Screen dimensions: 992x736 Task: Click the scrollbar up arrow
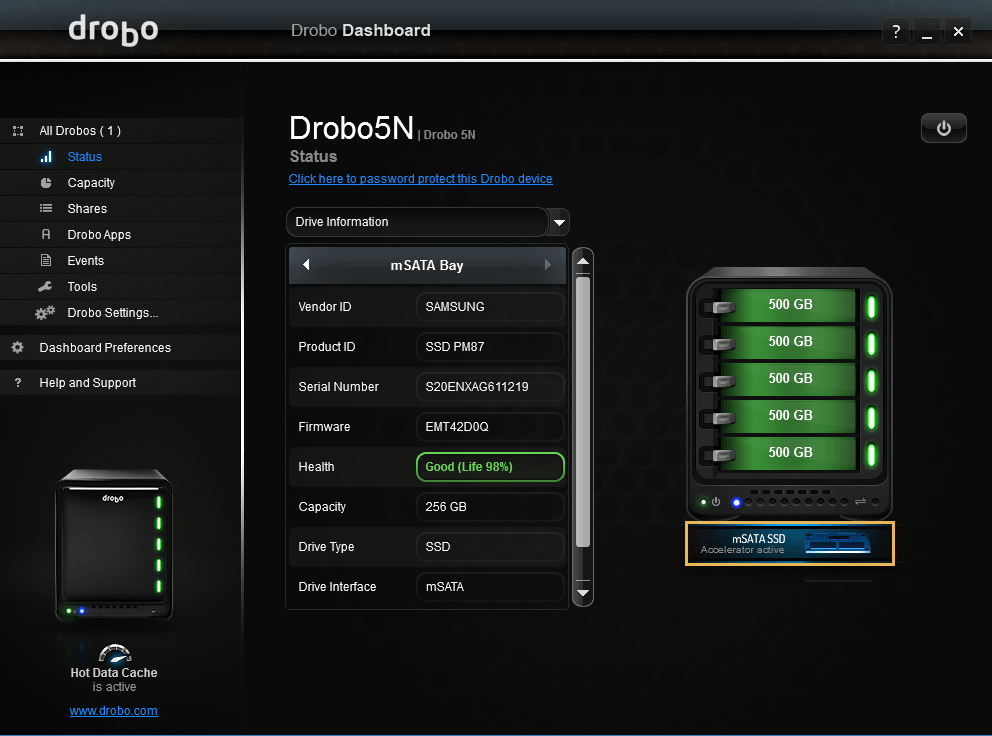pyautogui.click(x=583, y=262)
